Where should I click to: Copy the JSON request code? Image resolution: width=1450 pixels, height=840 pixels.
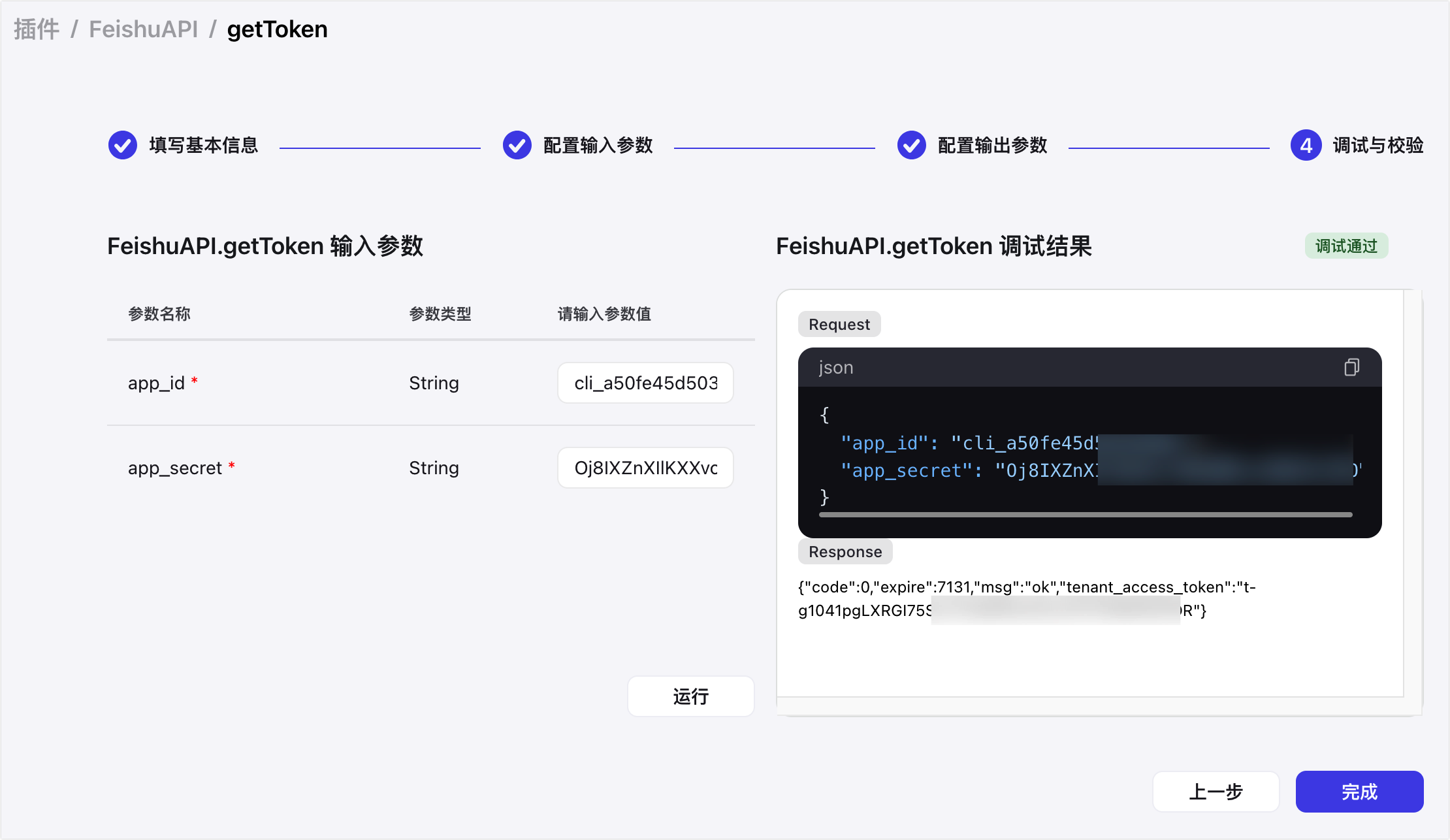(x=1351, y=367)
